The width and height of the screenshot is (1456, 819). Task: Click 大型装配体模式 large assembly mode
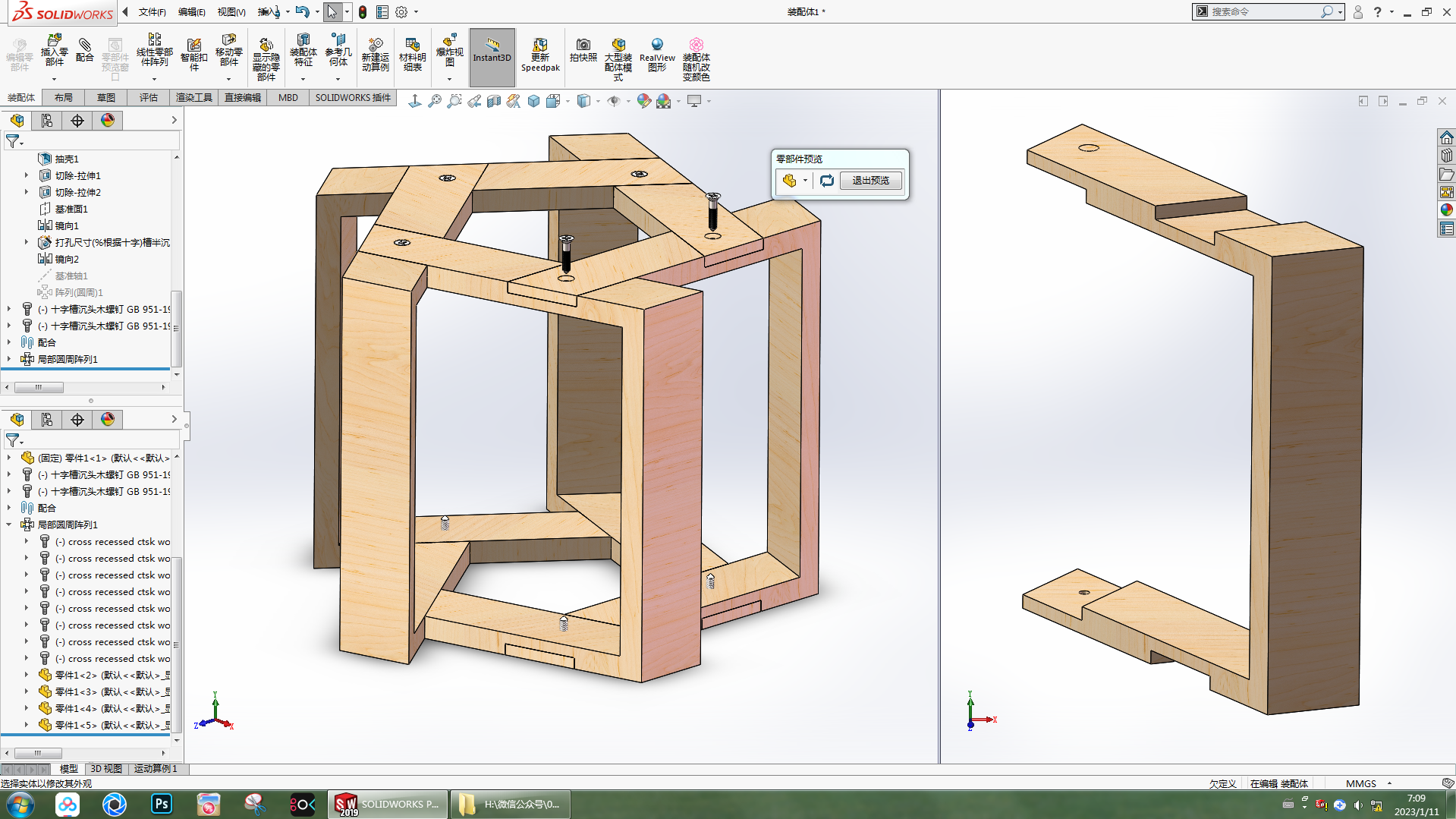618,59
